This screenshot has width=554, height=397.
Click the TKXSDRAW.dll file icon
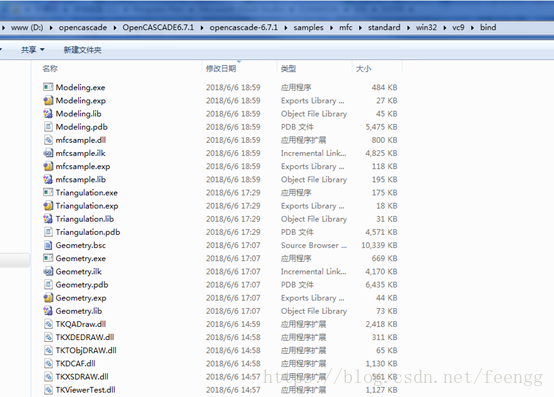(x=48, y=377)
